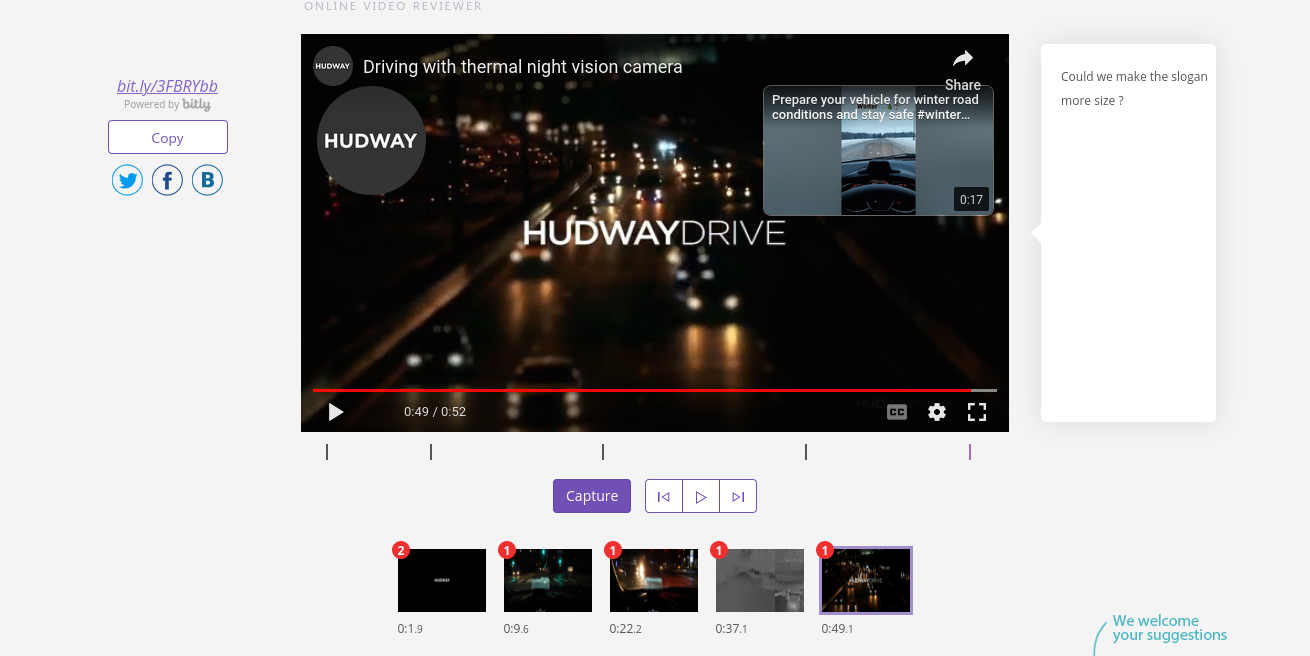1310x656 pixels.
Task: Click the Capture button
Action: (x=592, y=496)
